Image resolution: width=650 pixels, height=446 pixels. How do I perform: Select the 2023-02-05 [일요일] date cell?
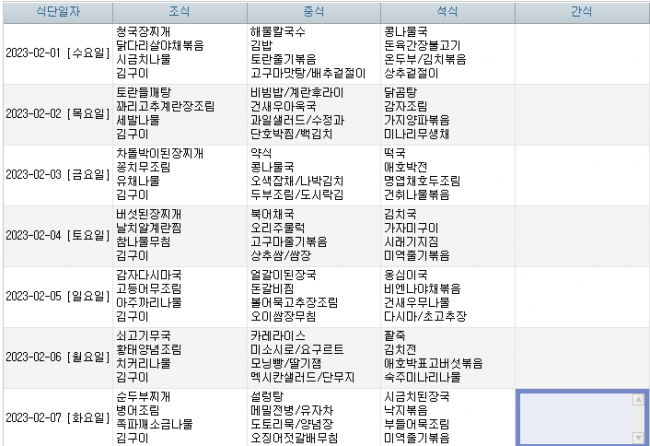point(55,296)
